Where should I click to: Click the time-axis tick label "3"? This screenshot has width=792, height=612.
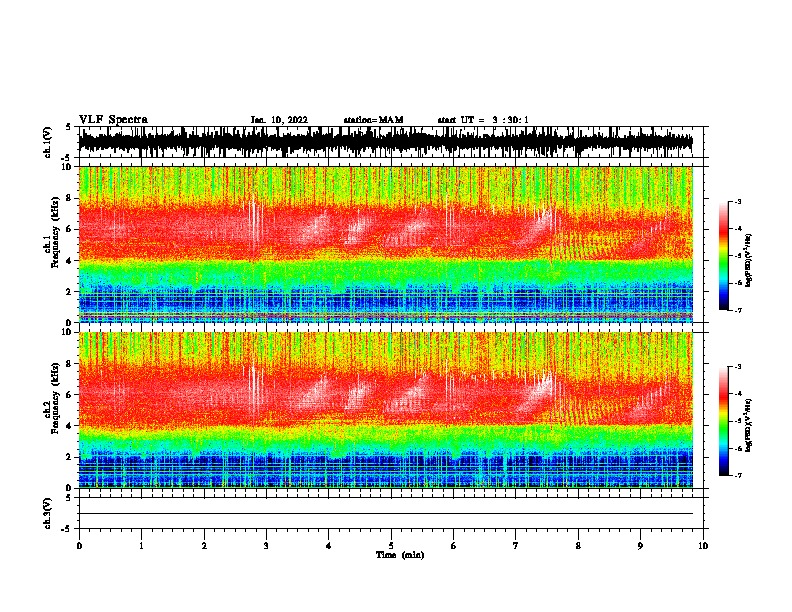pos(266,546)
